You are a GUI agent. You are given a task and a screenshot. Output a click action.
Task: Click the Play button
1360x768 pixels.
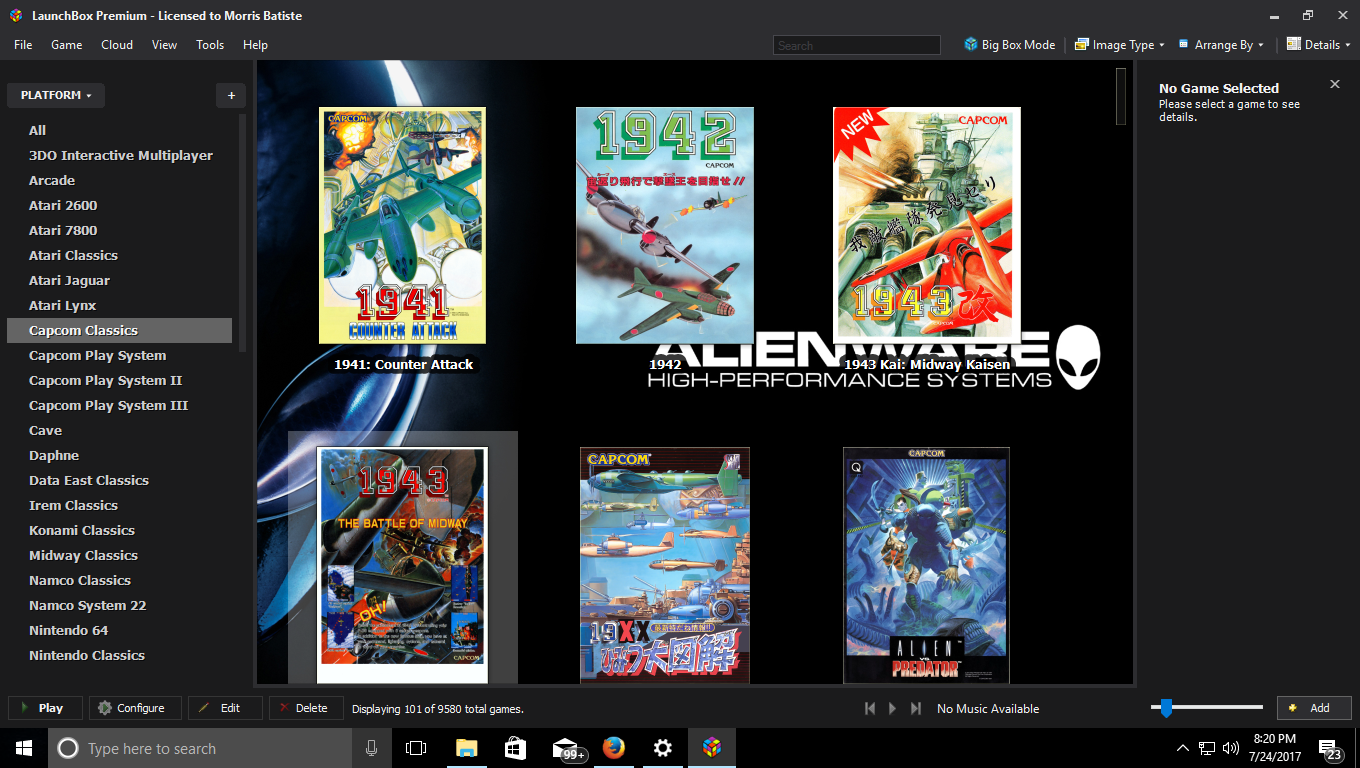(44, 708)
